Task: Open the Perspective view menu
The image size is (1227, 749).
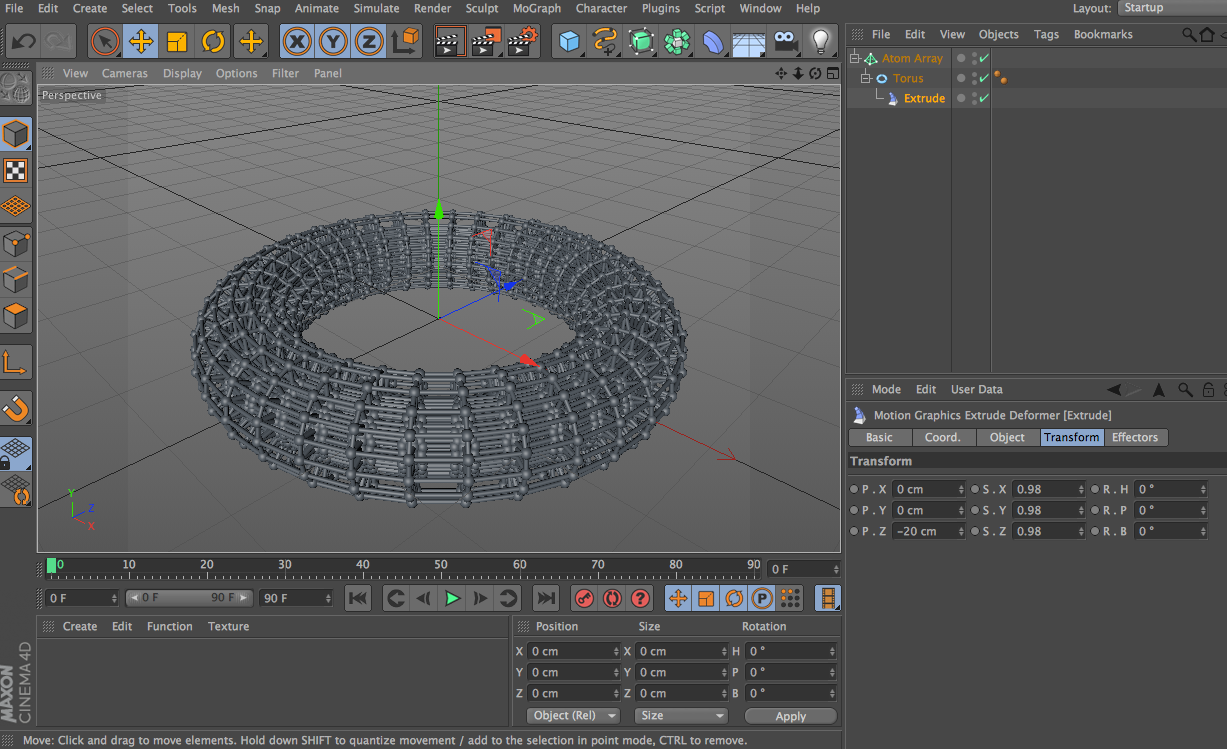Action: 70,95
